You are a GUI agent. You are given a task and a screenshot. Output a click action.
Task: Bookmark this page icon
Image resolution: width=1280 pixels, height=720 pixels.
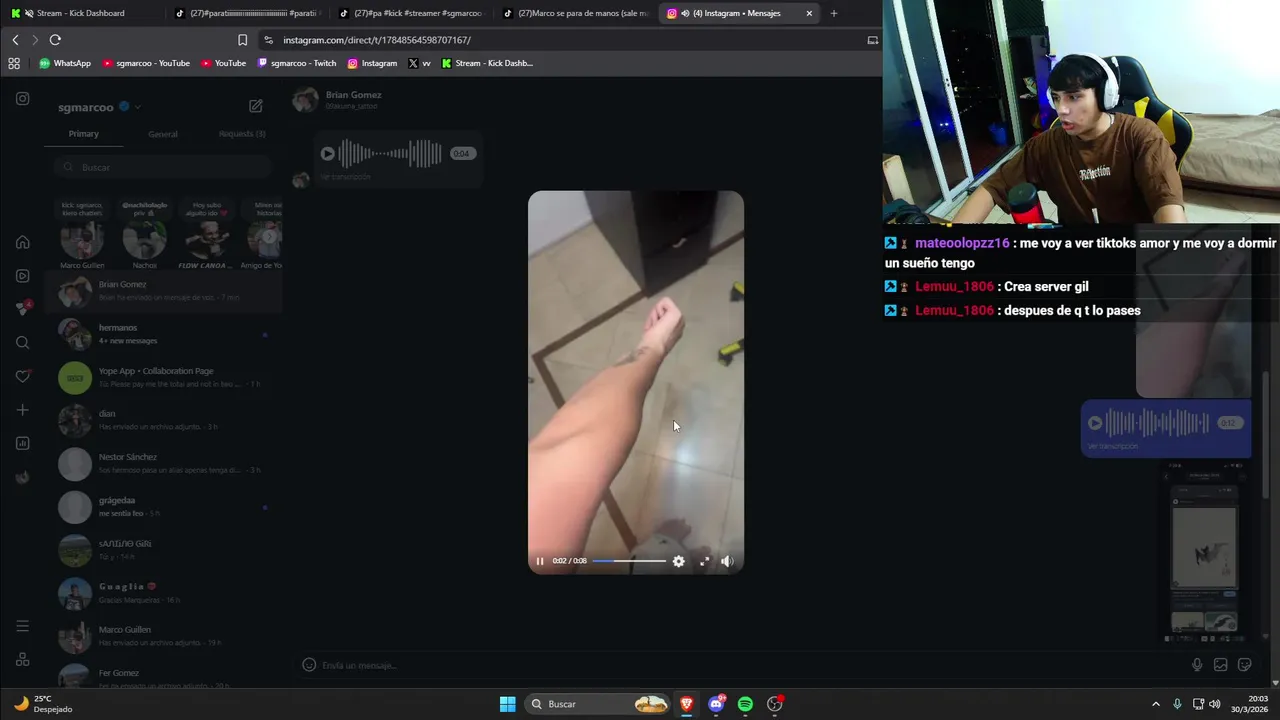coord(242,40)
